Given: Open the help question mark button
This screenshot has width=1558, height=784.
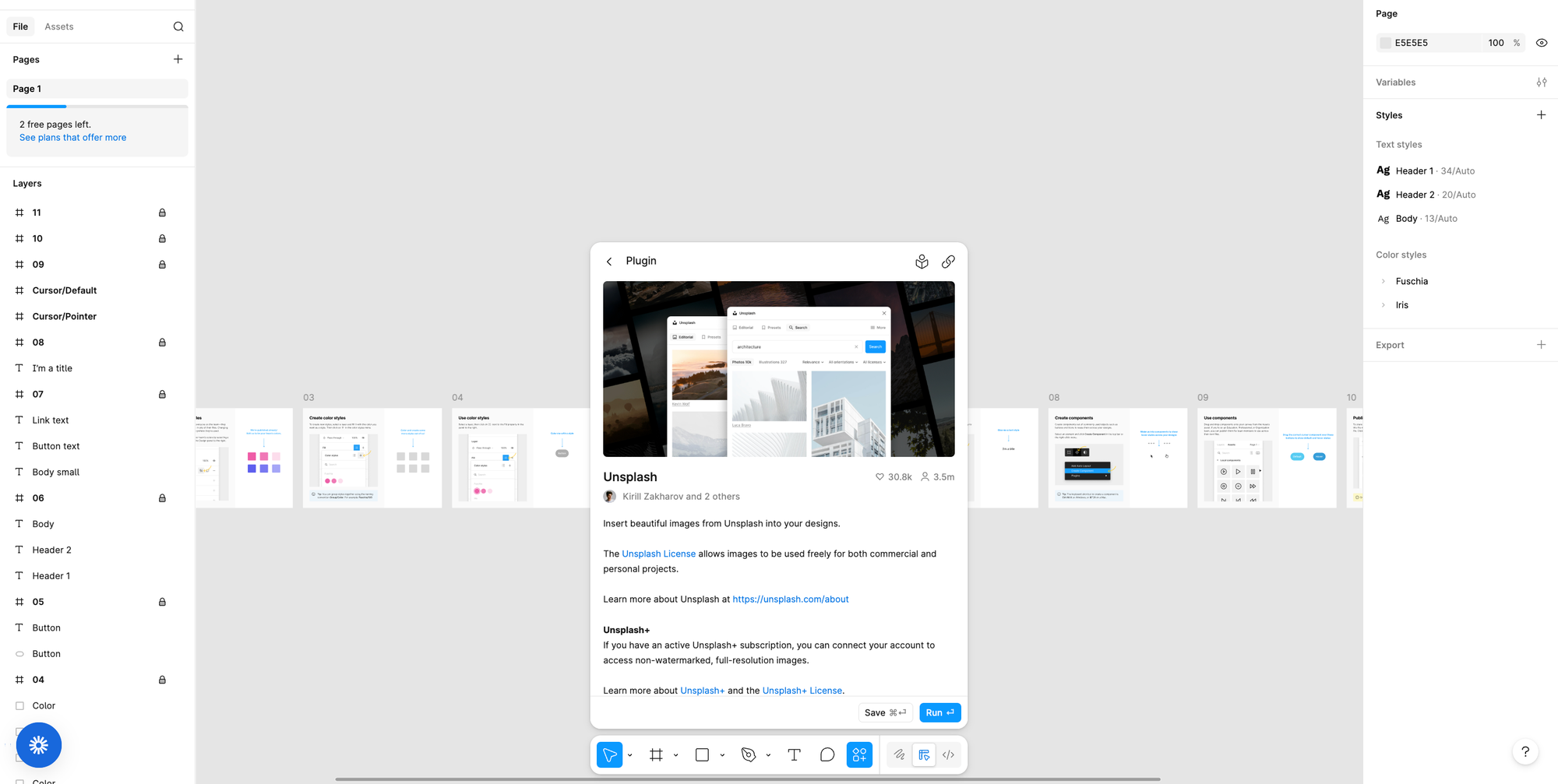Looking at the screenshot, I should [1525, 751].
